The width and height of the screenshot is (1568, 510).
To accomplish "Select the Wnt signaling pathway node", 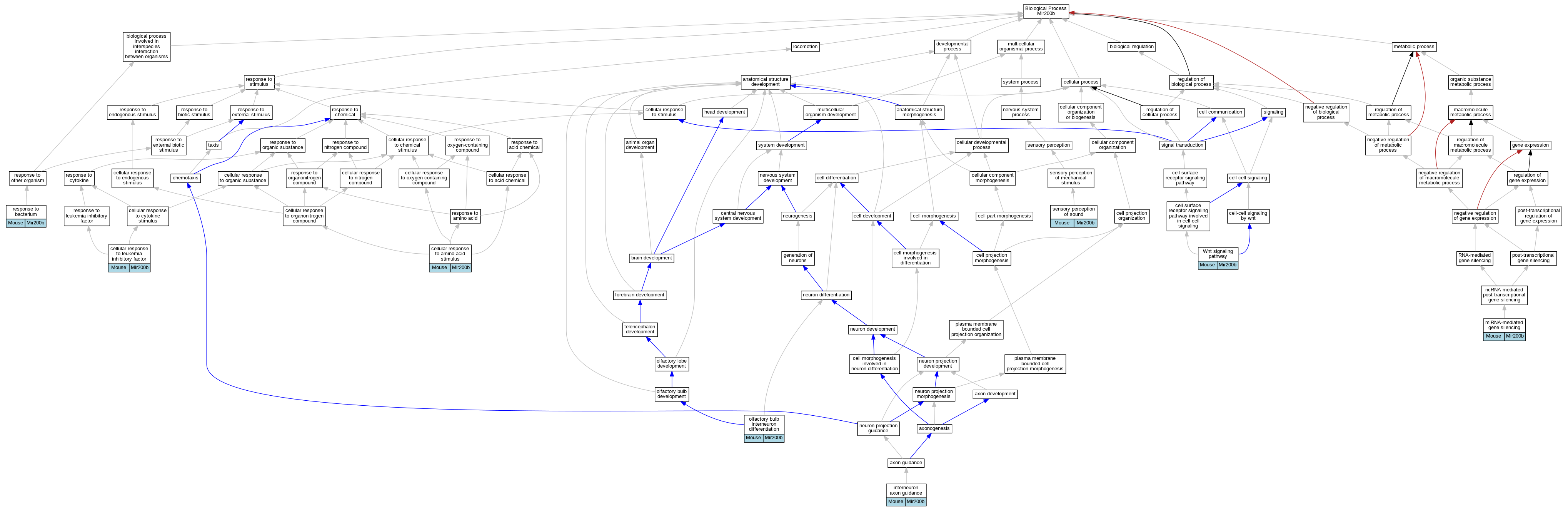I will point(1218,254).
